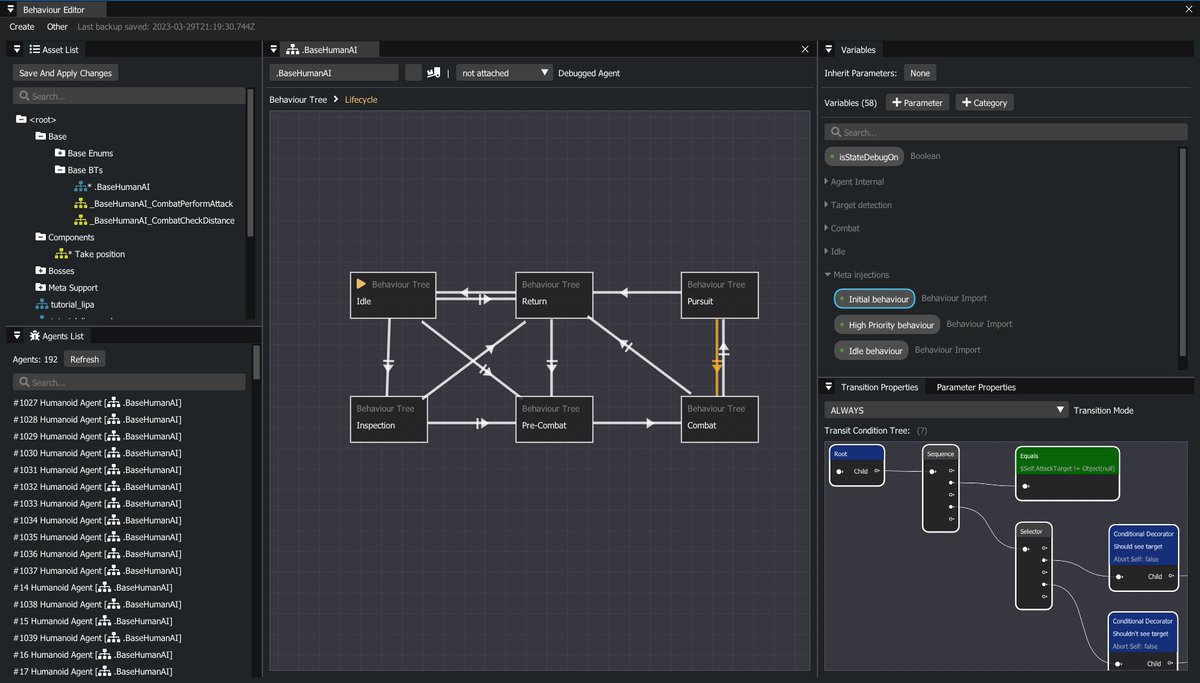Open the ALWAYS Transition Mode dropdown
Screen dimensions: 1200x683
[x=946, y=410]
